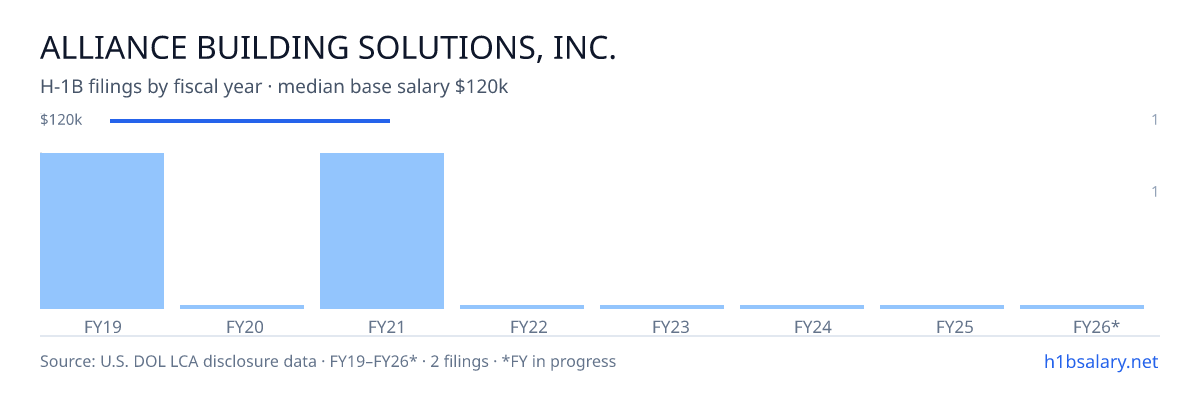Click the FY19 axis label

point(102,326)
